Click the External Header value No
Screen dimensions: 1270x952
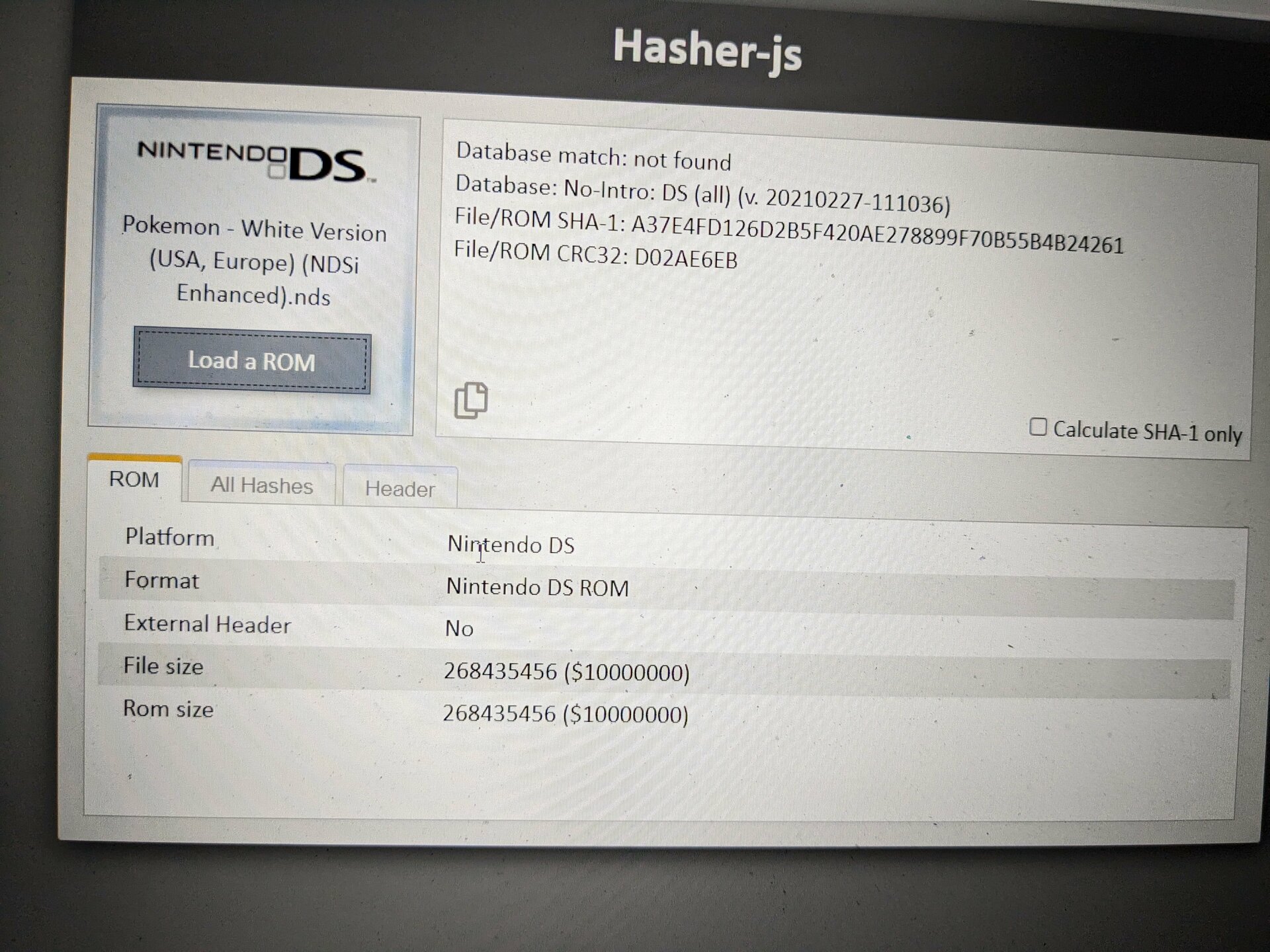(459, 628)
